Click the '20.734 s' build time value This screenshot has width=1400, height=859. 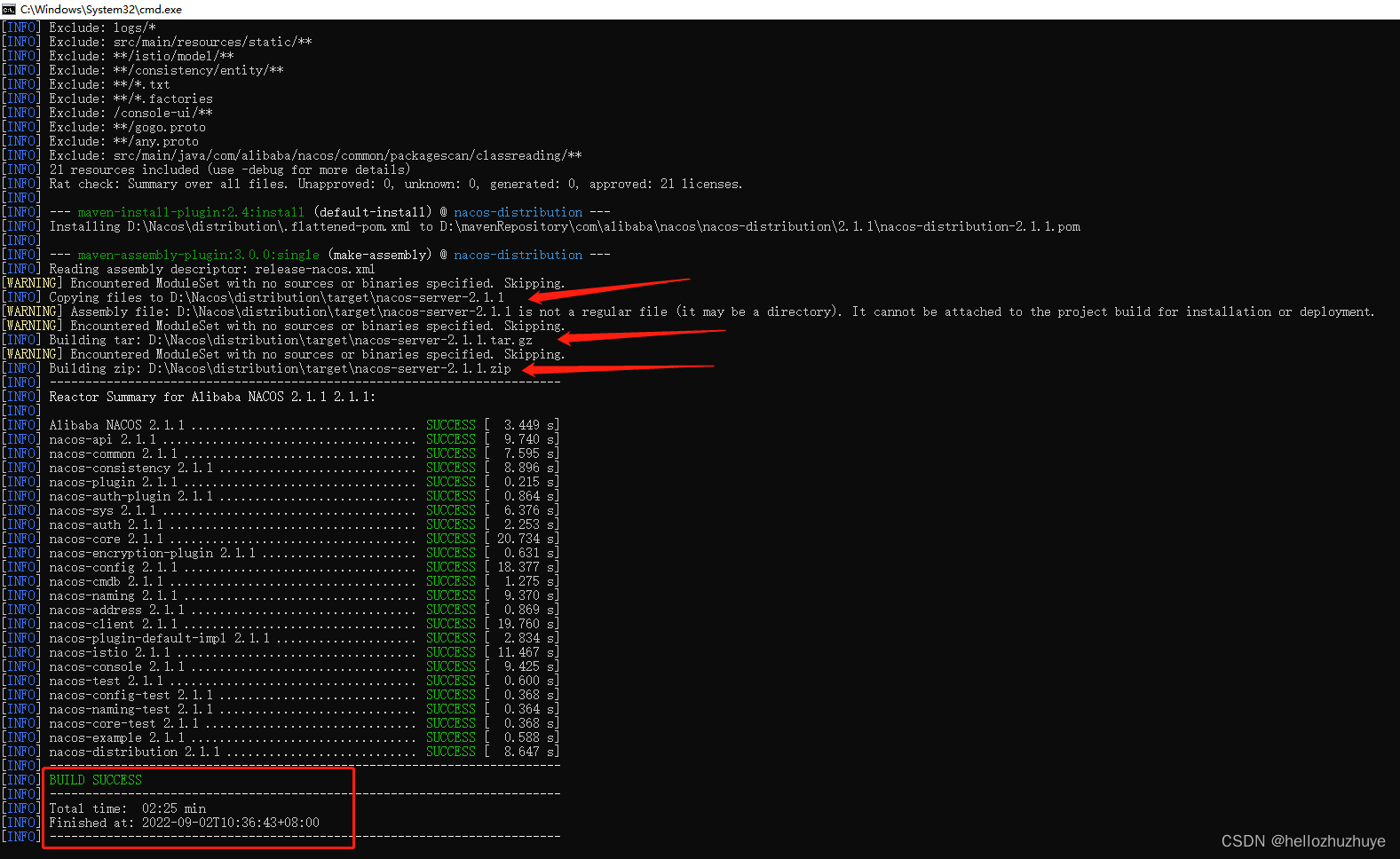click(526, 539)
